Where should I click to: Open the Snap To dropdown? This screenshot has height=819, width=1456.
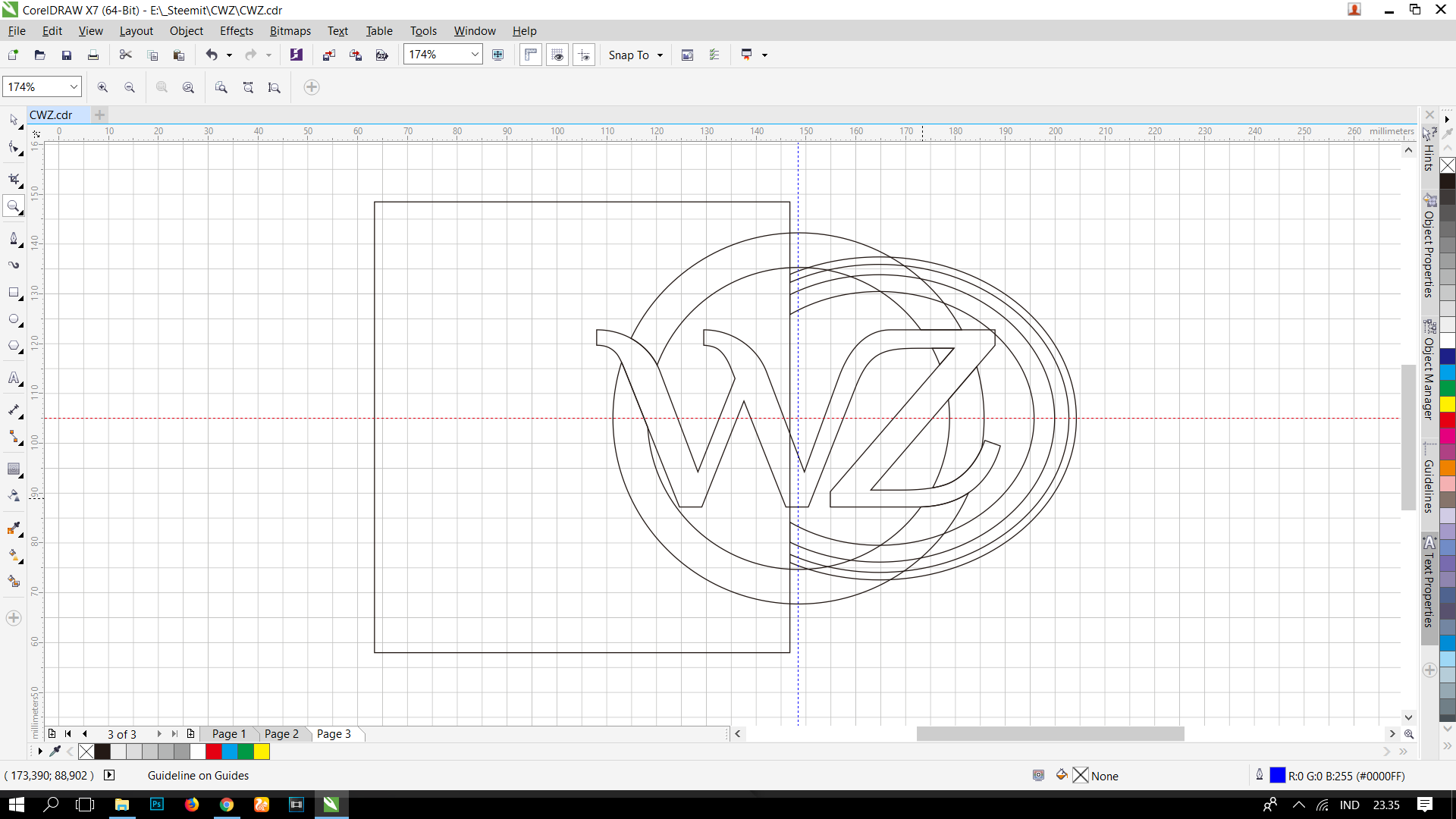[x=635, y=55]
